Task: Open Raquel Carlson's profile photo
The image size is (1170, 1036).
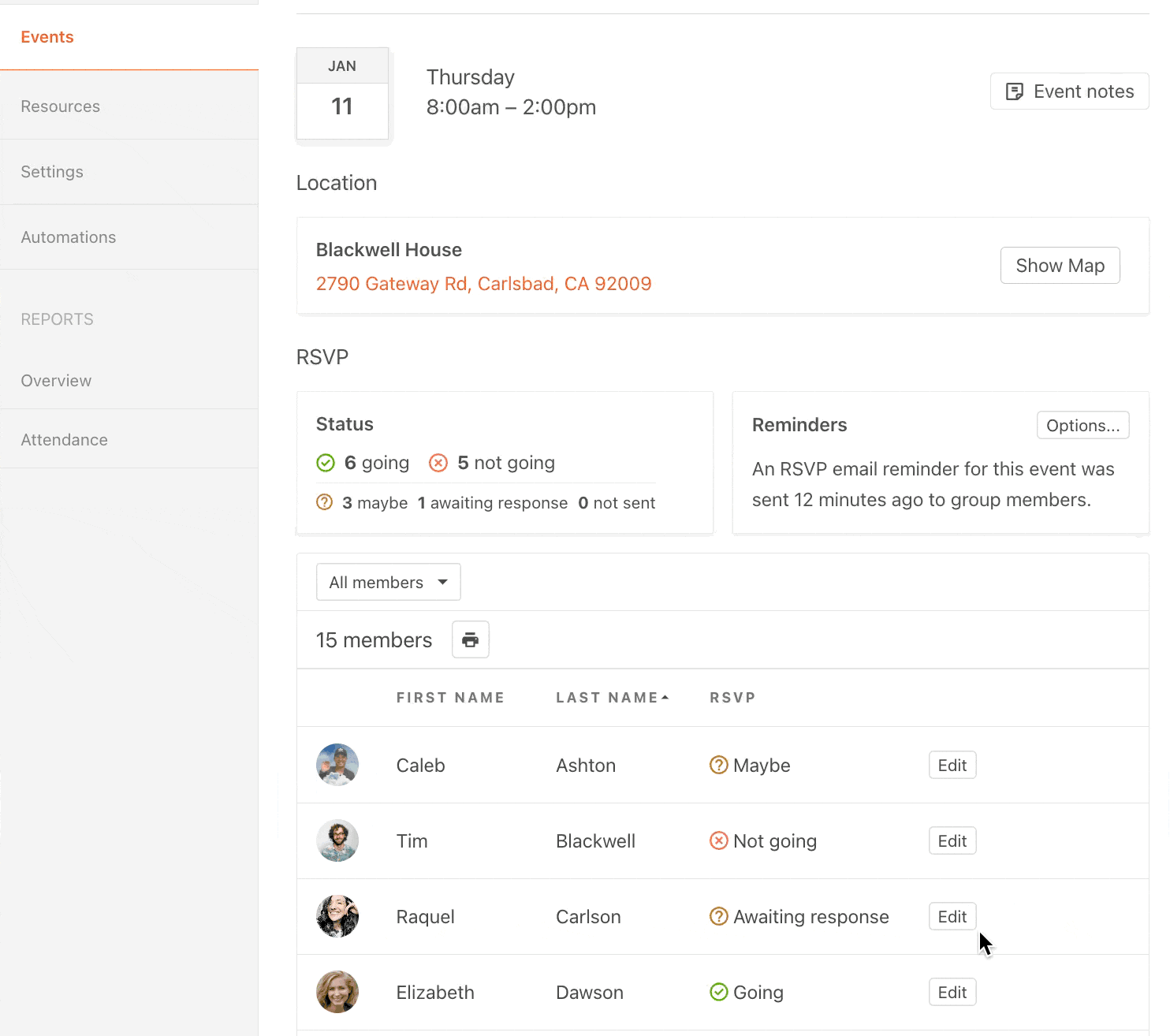Action: click(x=337, y=916)
